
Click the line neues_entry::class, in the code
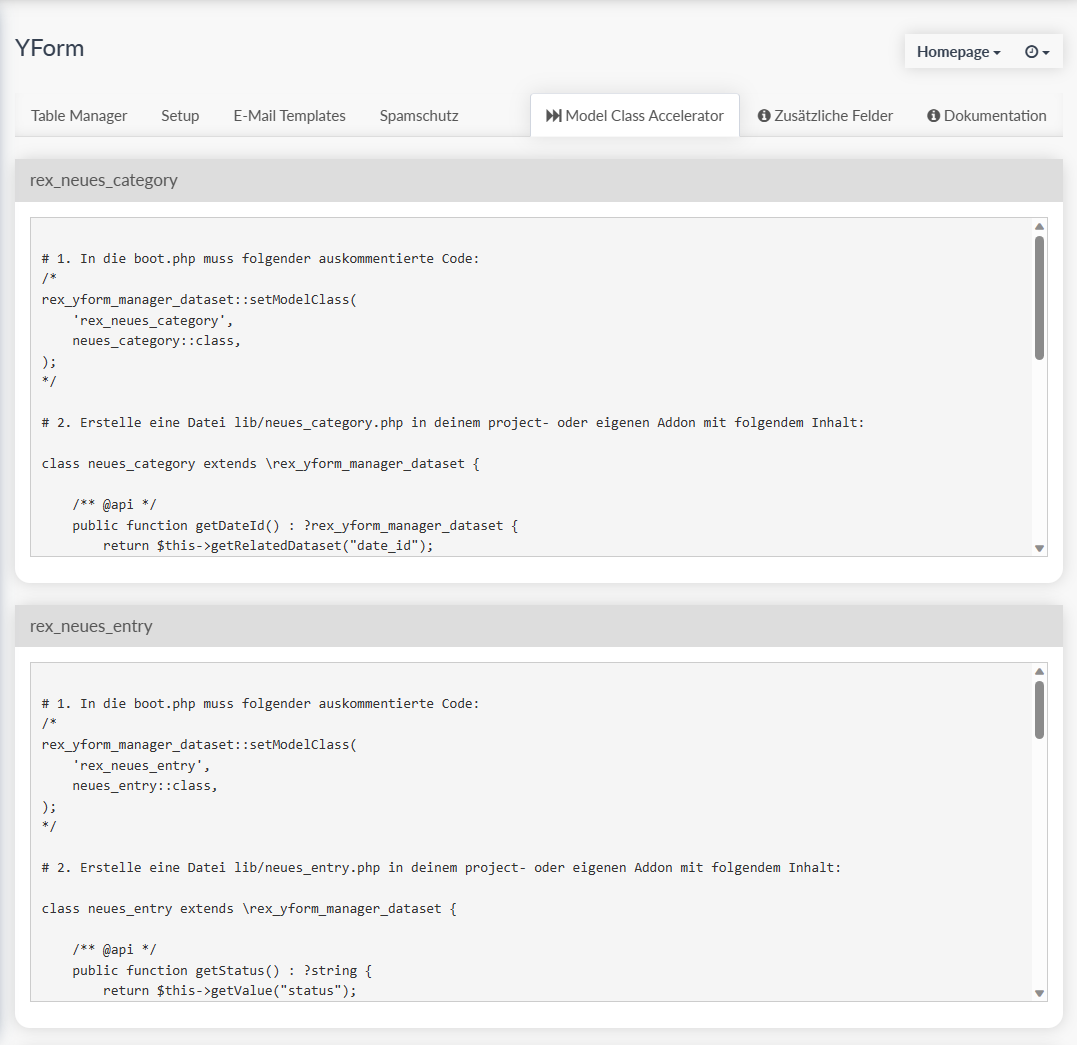click(145, 785)
